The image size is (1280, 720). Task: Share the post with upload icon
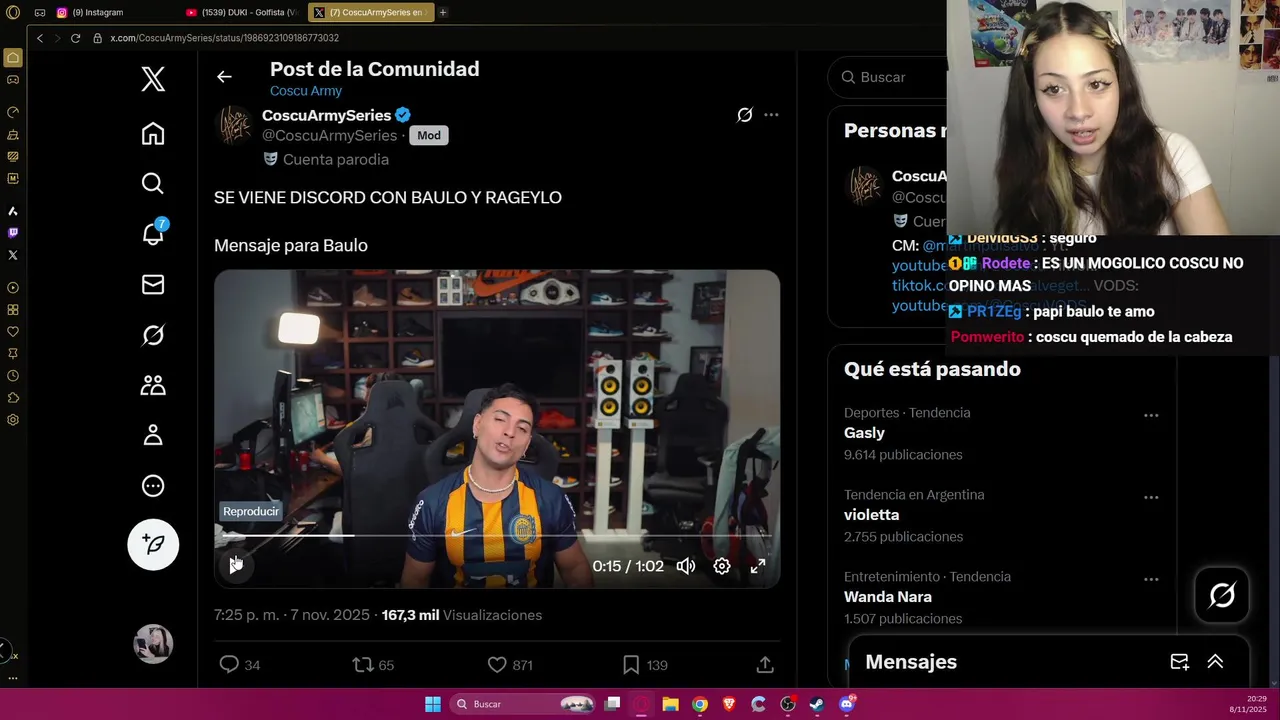[765, 664]
